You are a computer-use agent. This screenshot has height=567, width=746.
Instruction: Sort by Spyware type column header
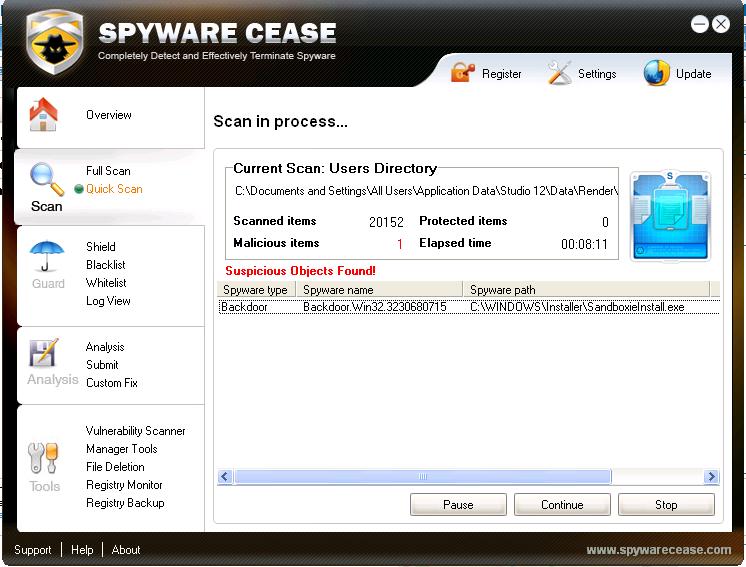[x=256, y=290]
